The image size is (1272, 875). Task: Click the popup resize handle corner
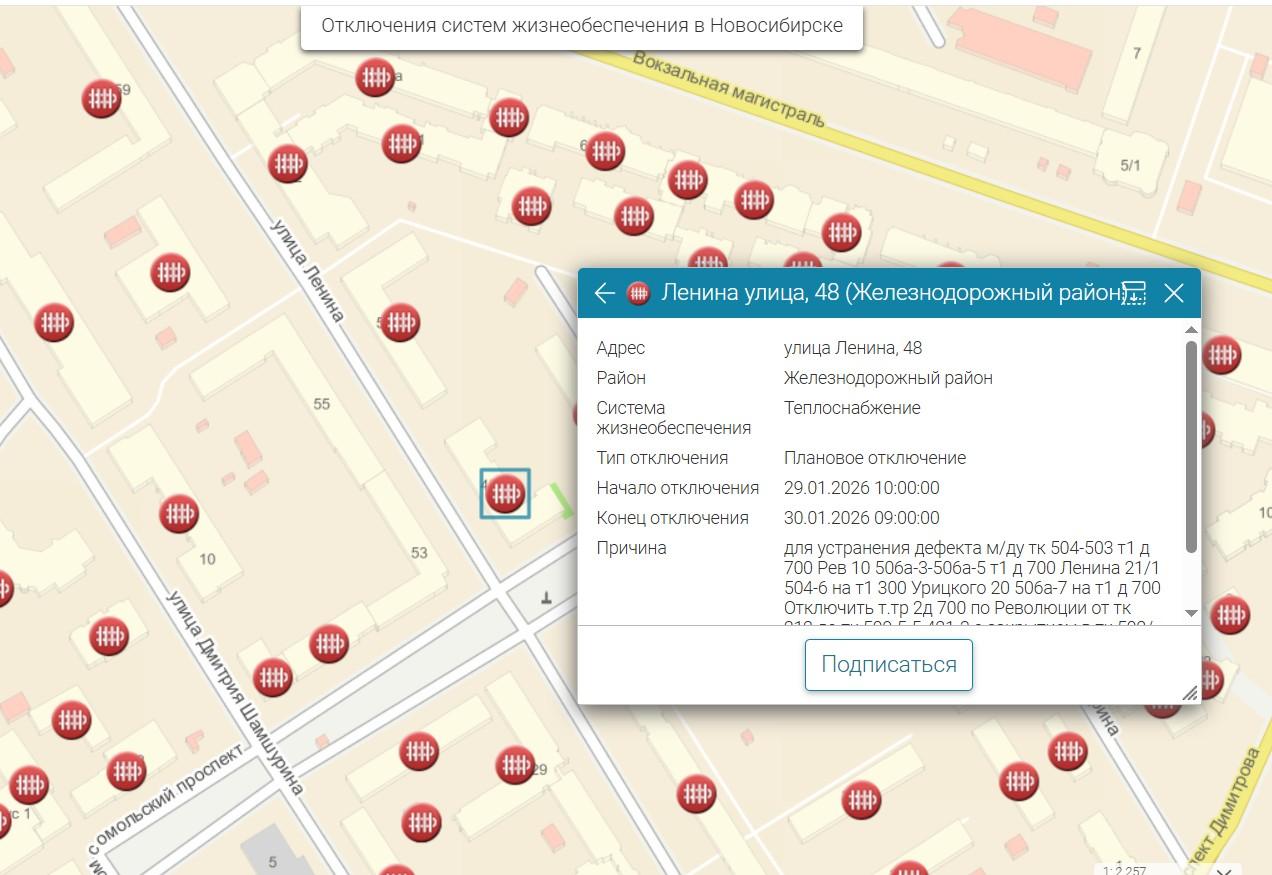point(1189,693)
